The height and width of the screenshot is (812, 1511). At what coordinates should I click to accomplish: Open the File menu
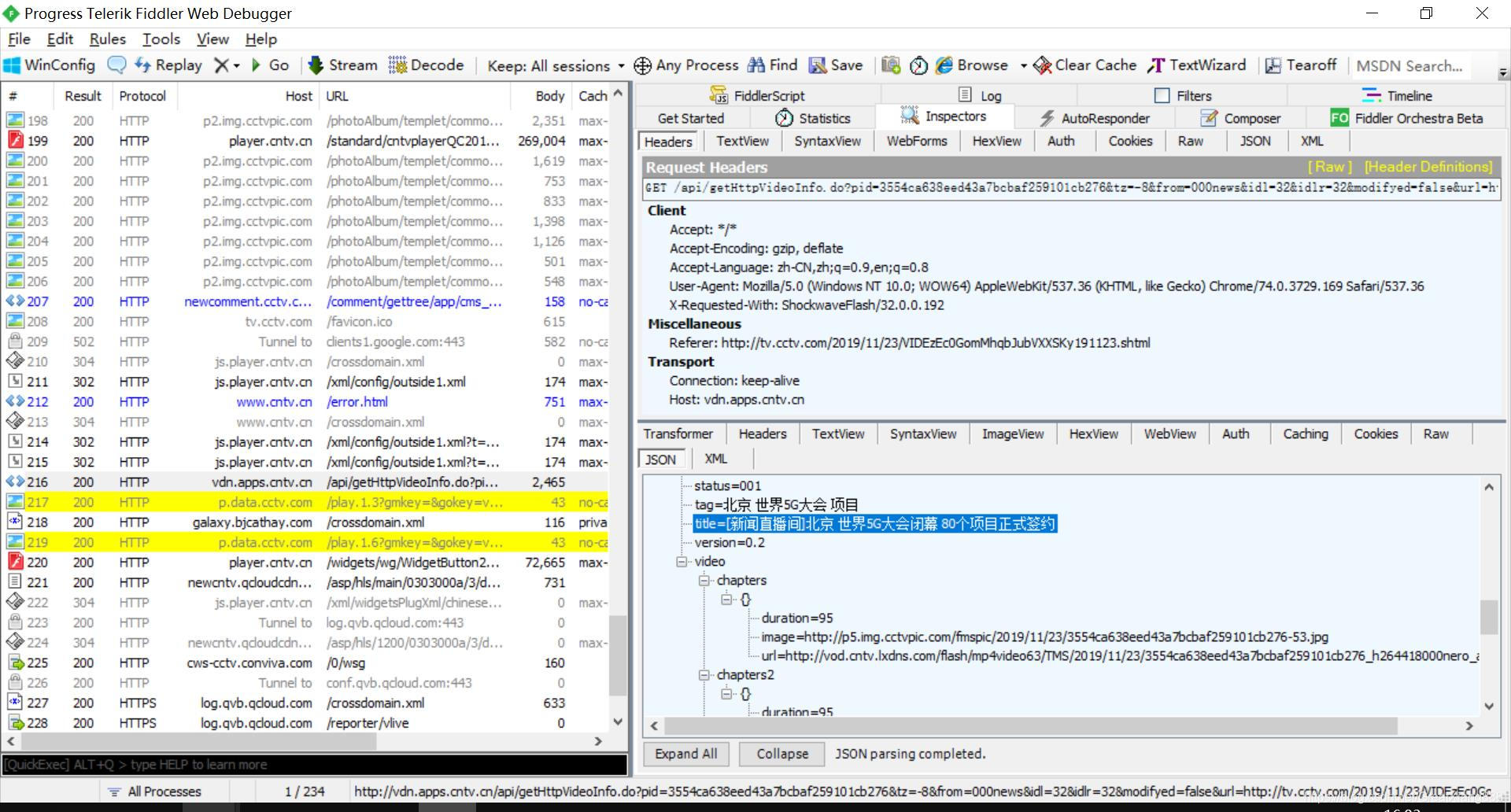19,39
